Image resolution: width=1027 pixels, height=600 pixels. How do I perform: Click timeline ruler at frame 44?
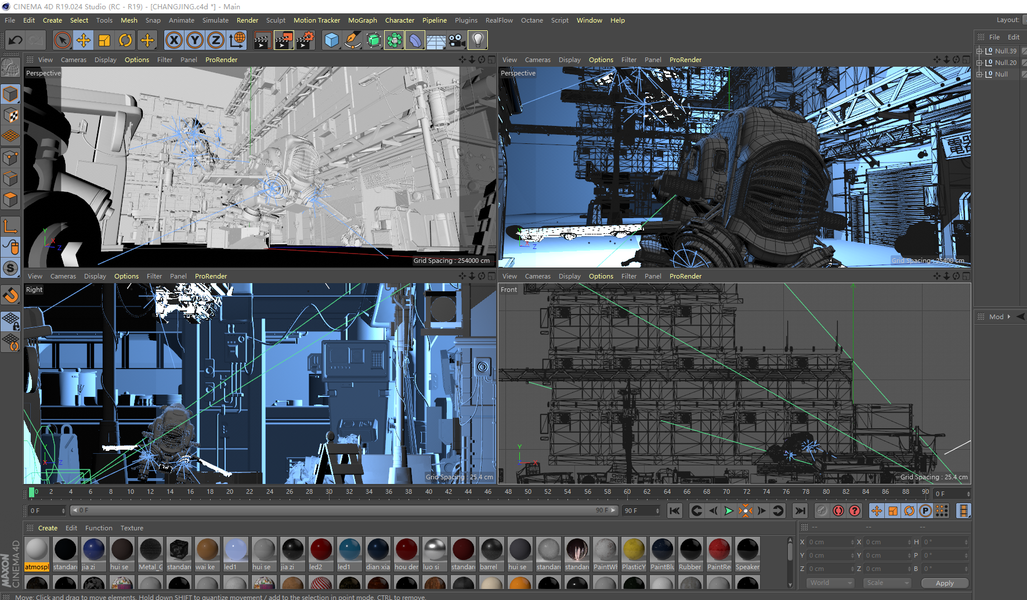tap(468, 492)
